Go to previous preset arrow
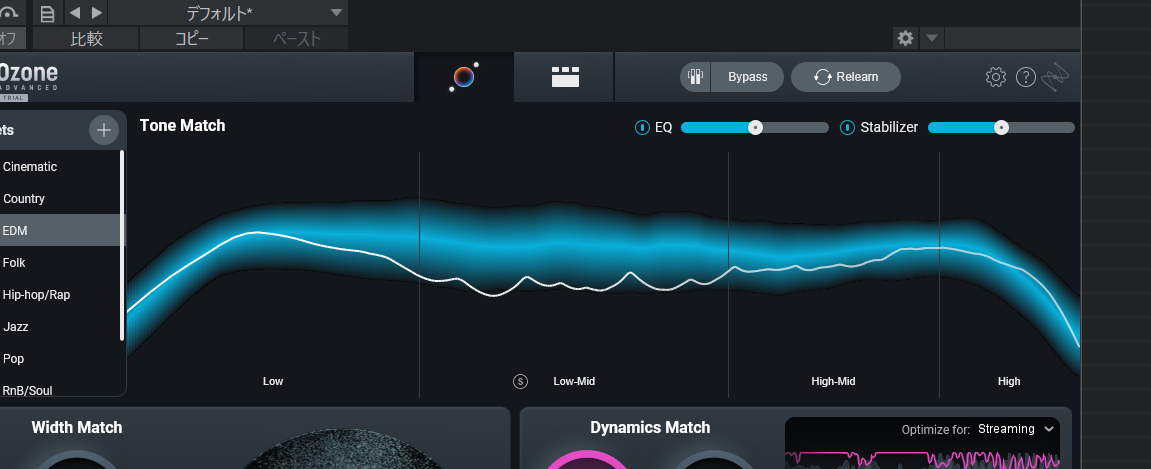 74,12
